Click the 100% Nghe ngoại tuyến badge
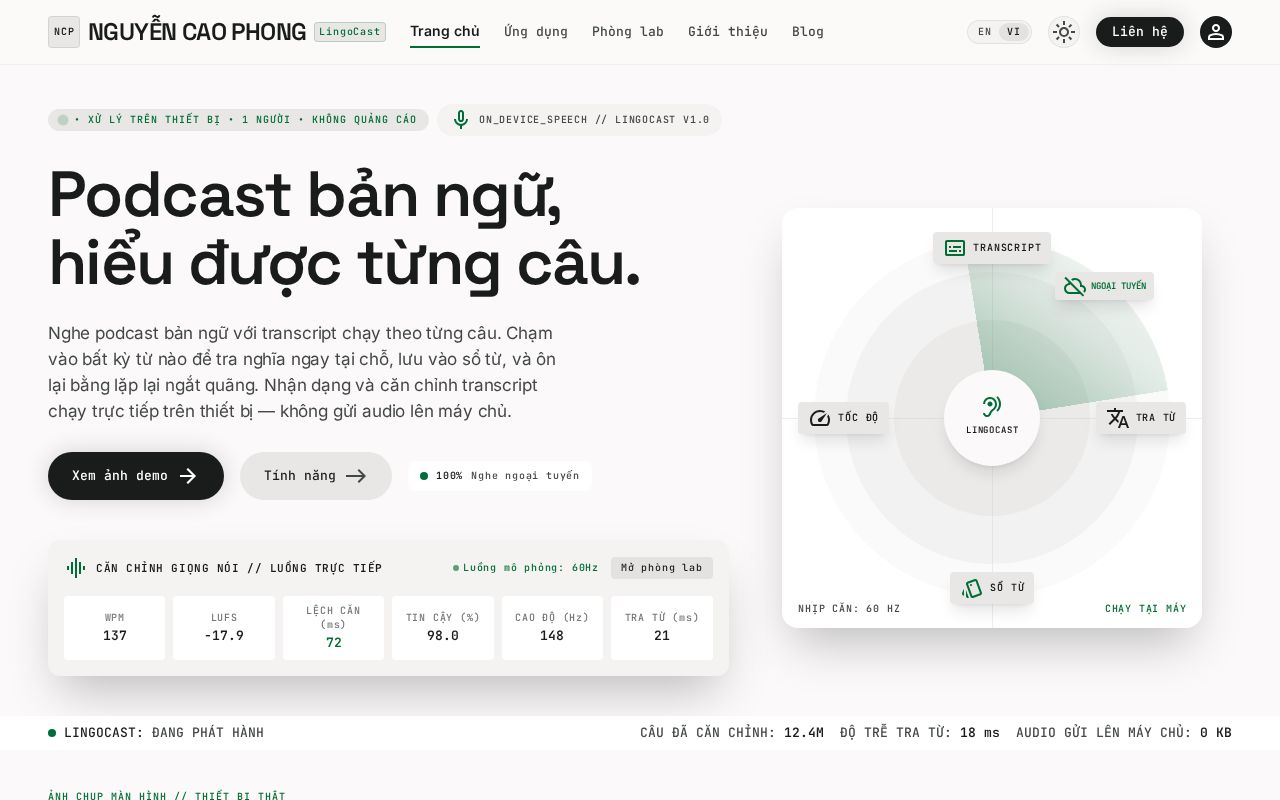 click(500, 476)
